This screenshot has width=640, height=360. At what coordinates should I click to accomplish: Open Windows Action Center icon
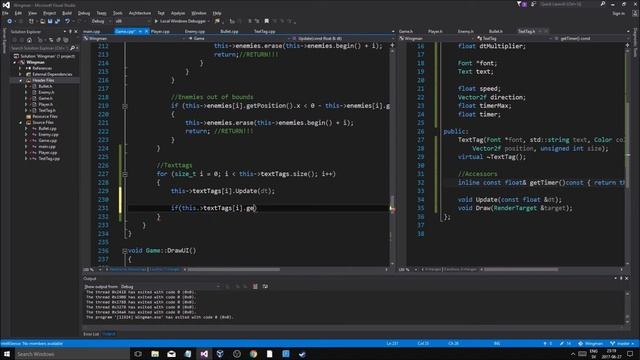pos(631,354)
